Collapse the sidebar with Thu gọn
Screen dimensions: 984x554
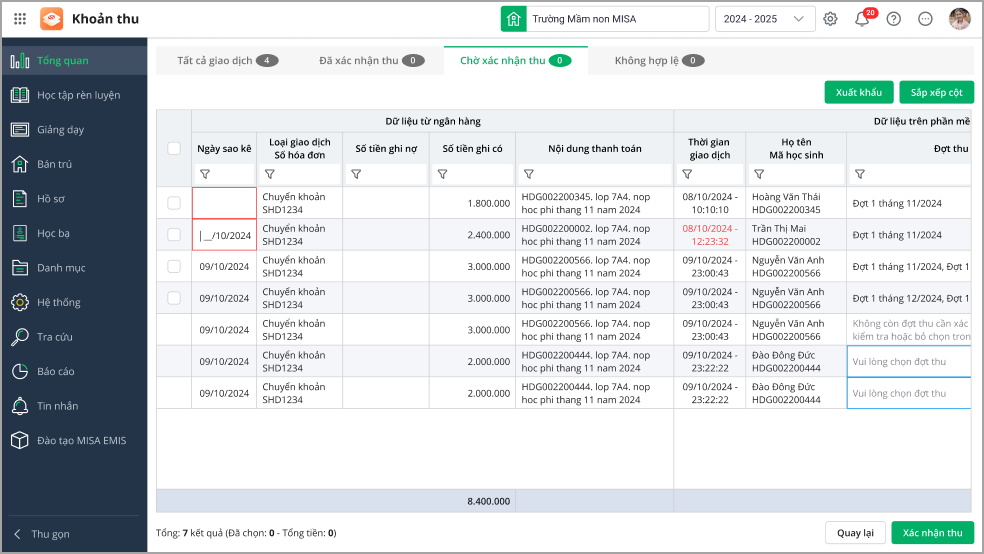click(x=50, y=534)
